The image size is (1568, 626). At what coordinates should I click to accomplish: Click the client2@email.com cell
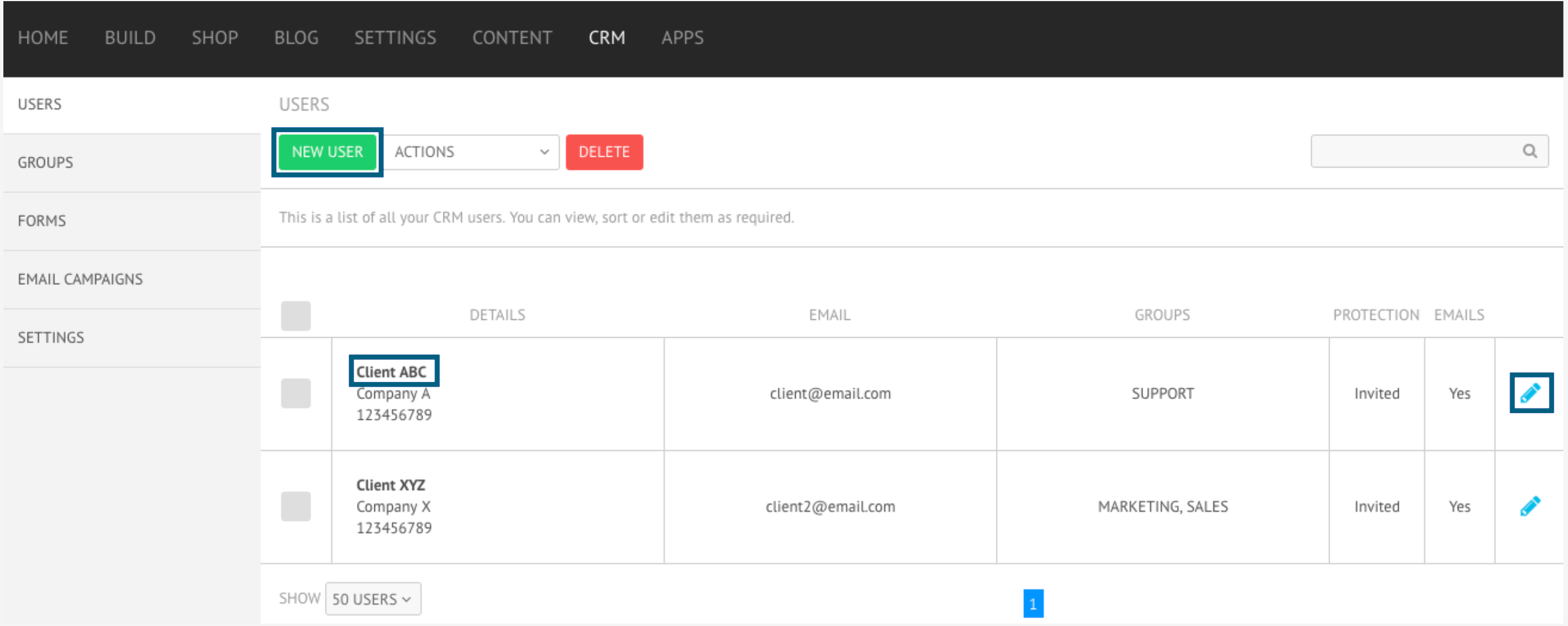click(830, 507)
